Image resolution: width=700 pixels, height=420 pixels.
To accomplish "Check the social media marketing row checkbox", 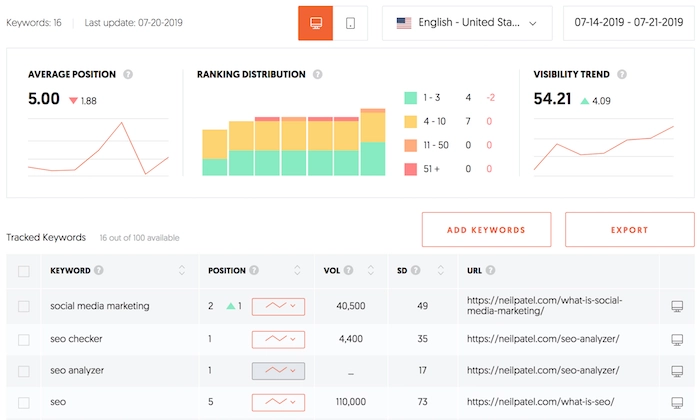I will tap(24, 306).
